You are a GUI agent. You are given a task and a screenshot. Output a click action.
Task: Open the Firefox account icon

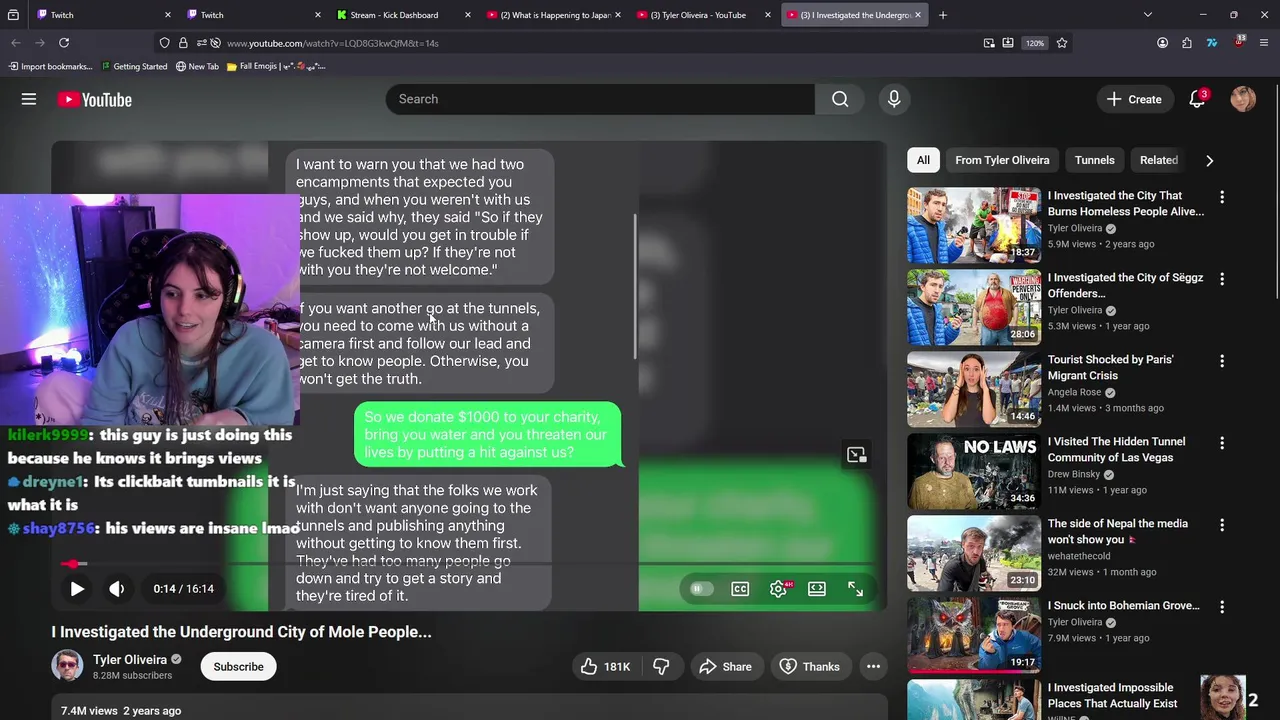tap(1162, 43)
